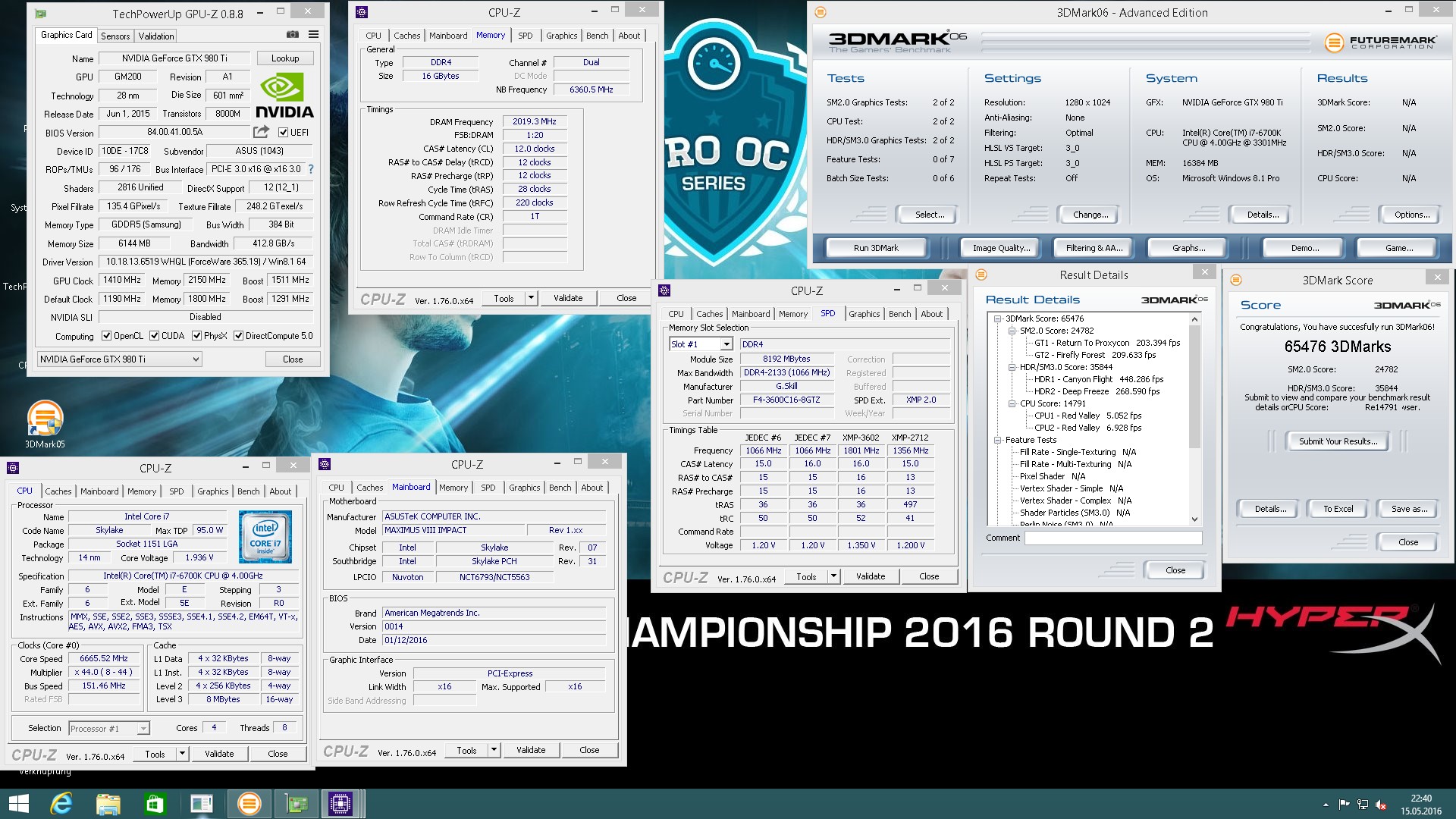Click Validate in CPU-Z Memory window
The height and width of the screenshot is (819, 1456).
[x=568, y=298]
